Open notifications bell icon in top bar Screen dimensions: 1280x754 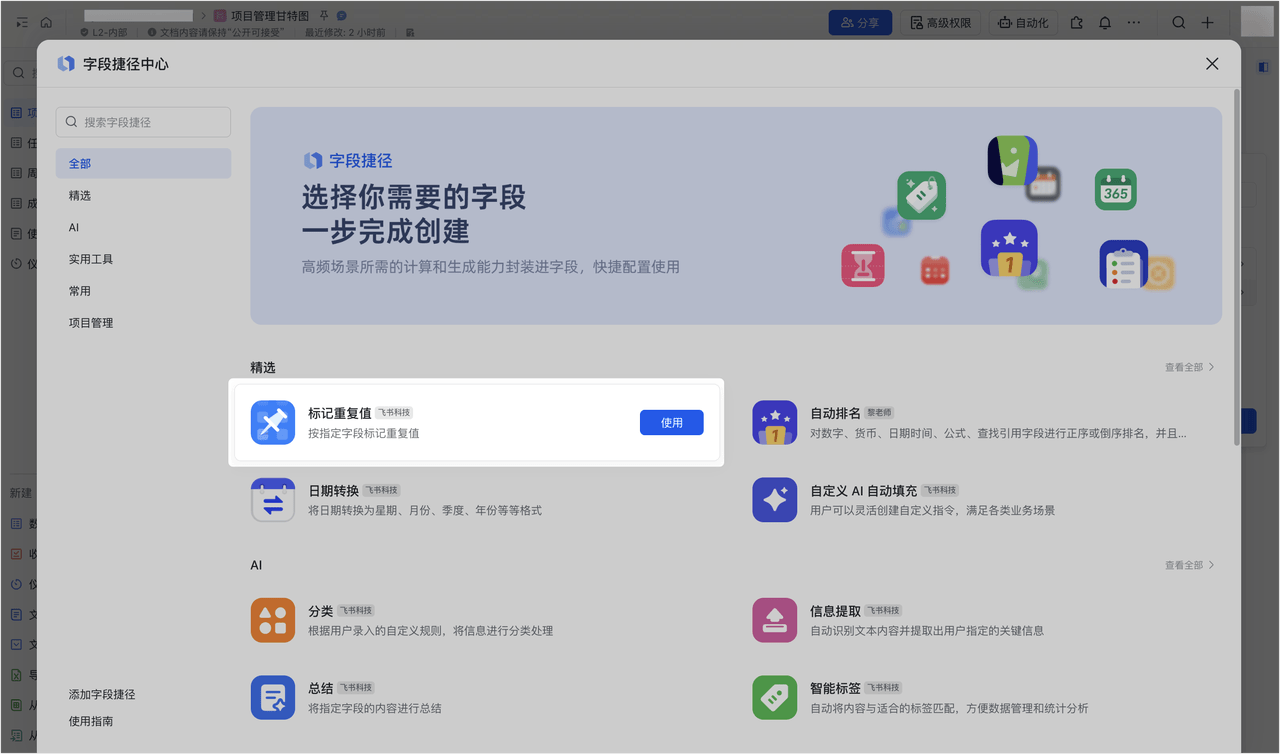click(x=1105, y=22)
